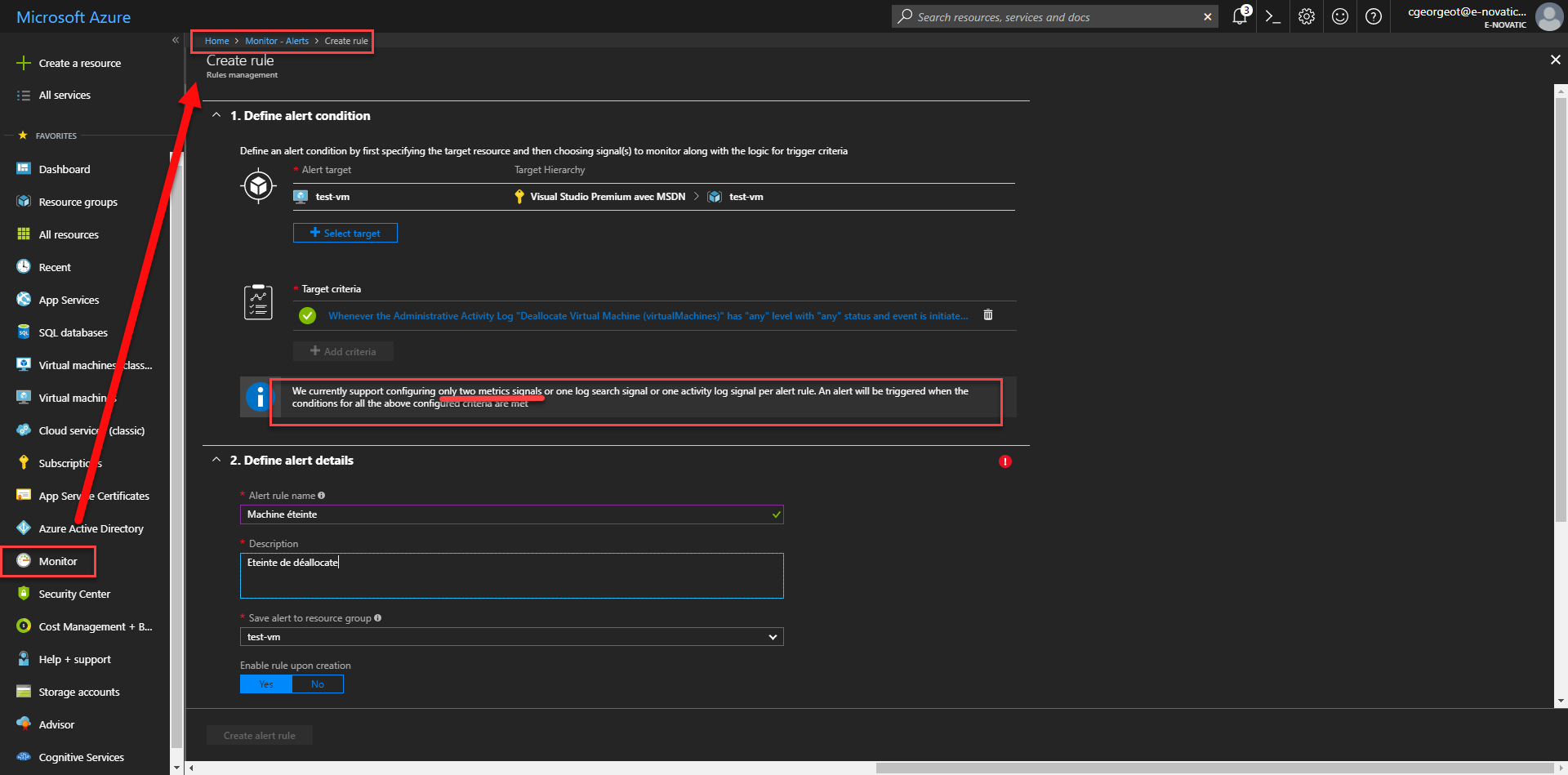Open App Service Certificates in sidebar

coord(94,496)
